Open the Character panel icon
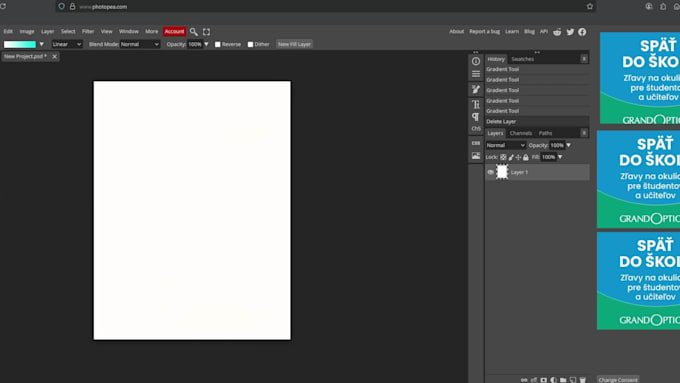This screenshot has width=680, height=383. pos(476,104)
